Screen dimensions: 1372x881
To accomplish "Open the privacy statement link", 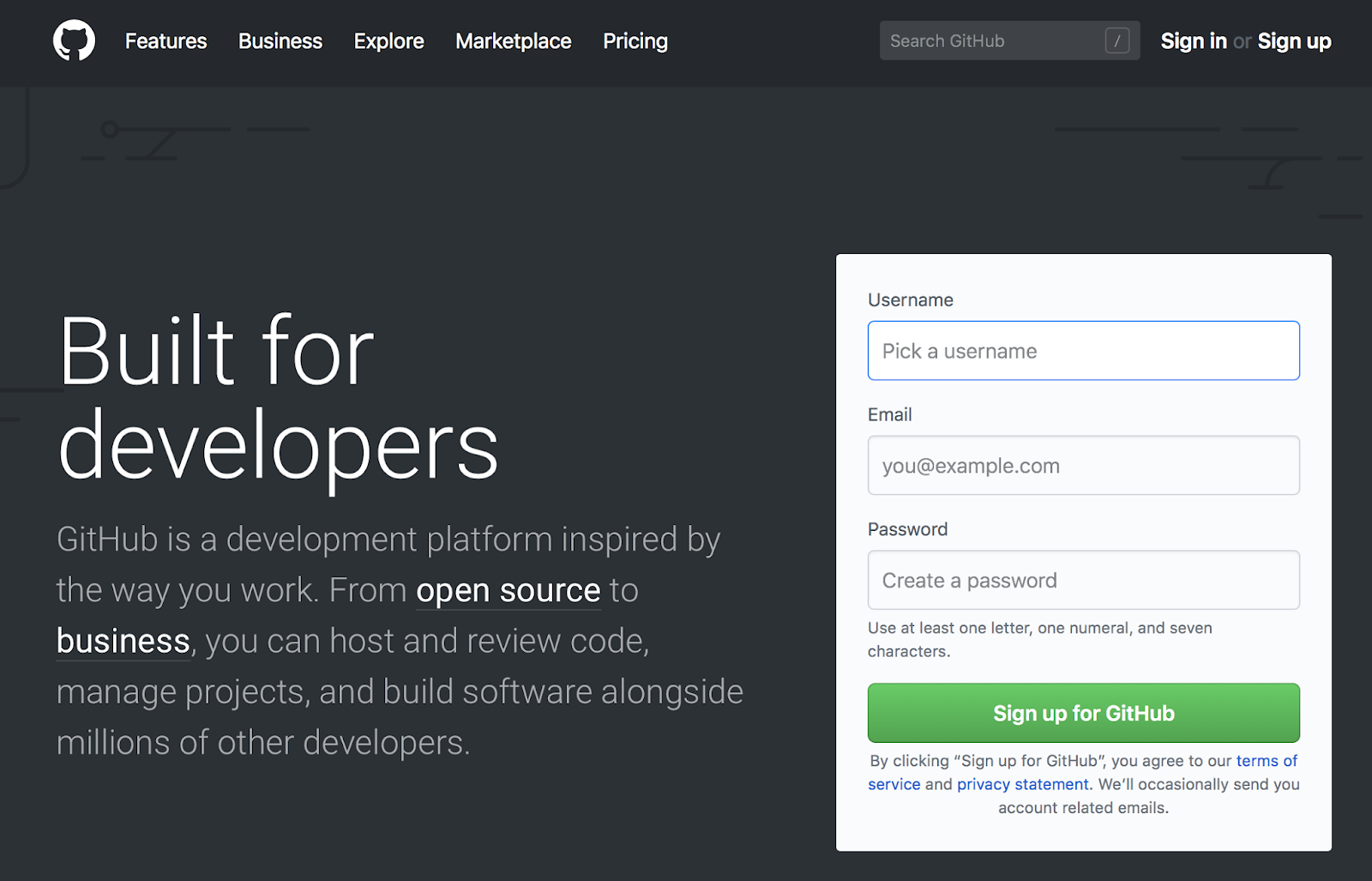I will [1022, 784].
